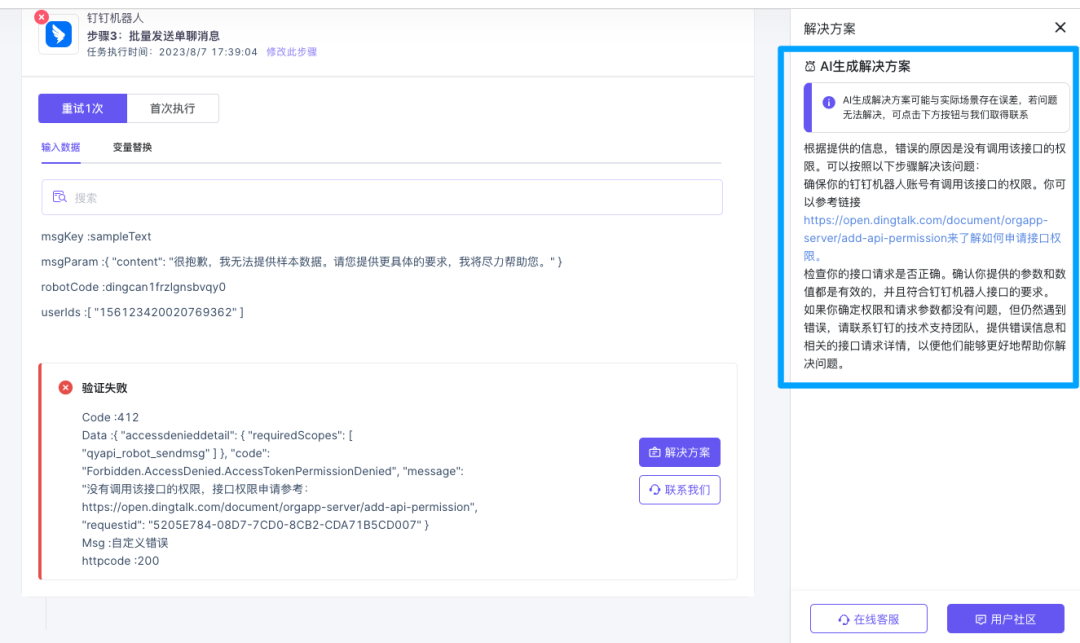1080x643 pixels.
Task: Focus the 搜索 input field
Action: 382,197
